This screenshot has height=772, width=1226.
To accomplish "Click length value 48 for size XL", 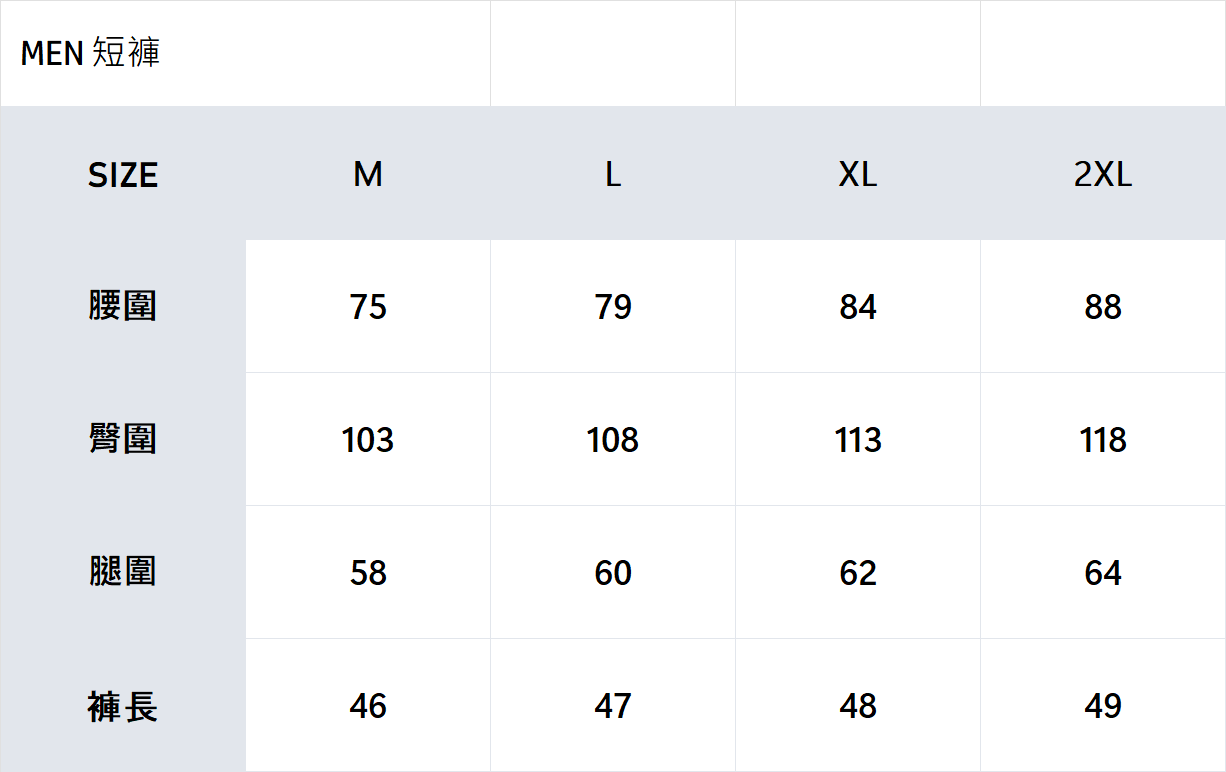I will [x=858, y=706].
